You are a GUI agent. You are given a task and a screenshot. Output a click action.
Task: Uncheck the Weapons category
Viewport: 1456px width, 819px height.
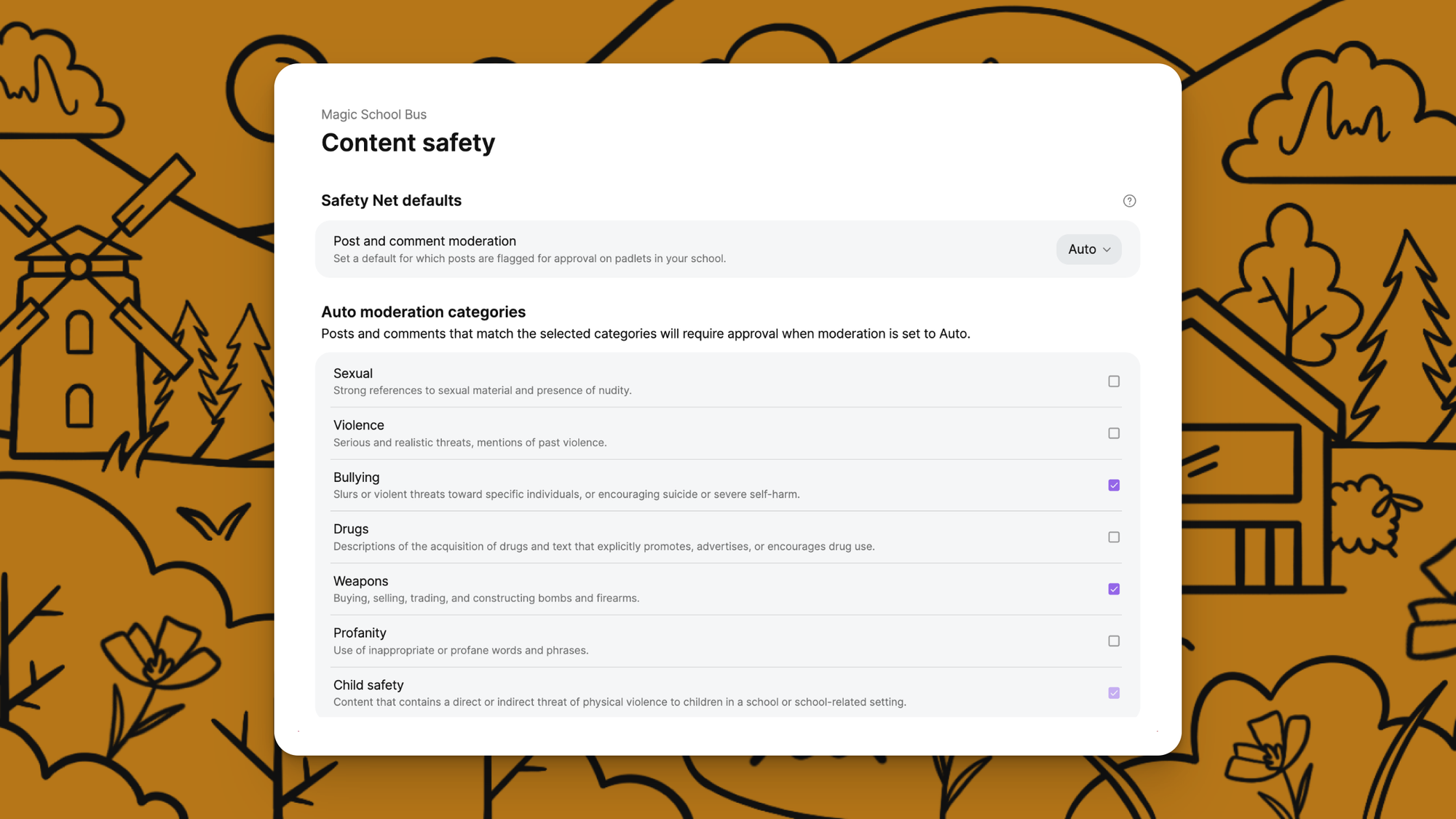(x=1113, y=589)
